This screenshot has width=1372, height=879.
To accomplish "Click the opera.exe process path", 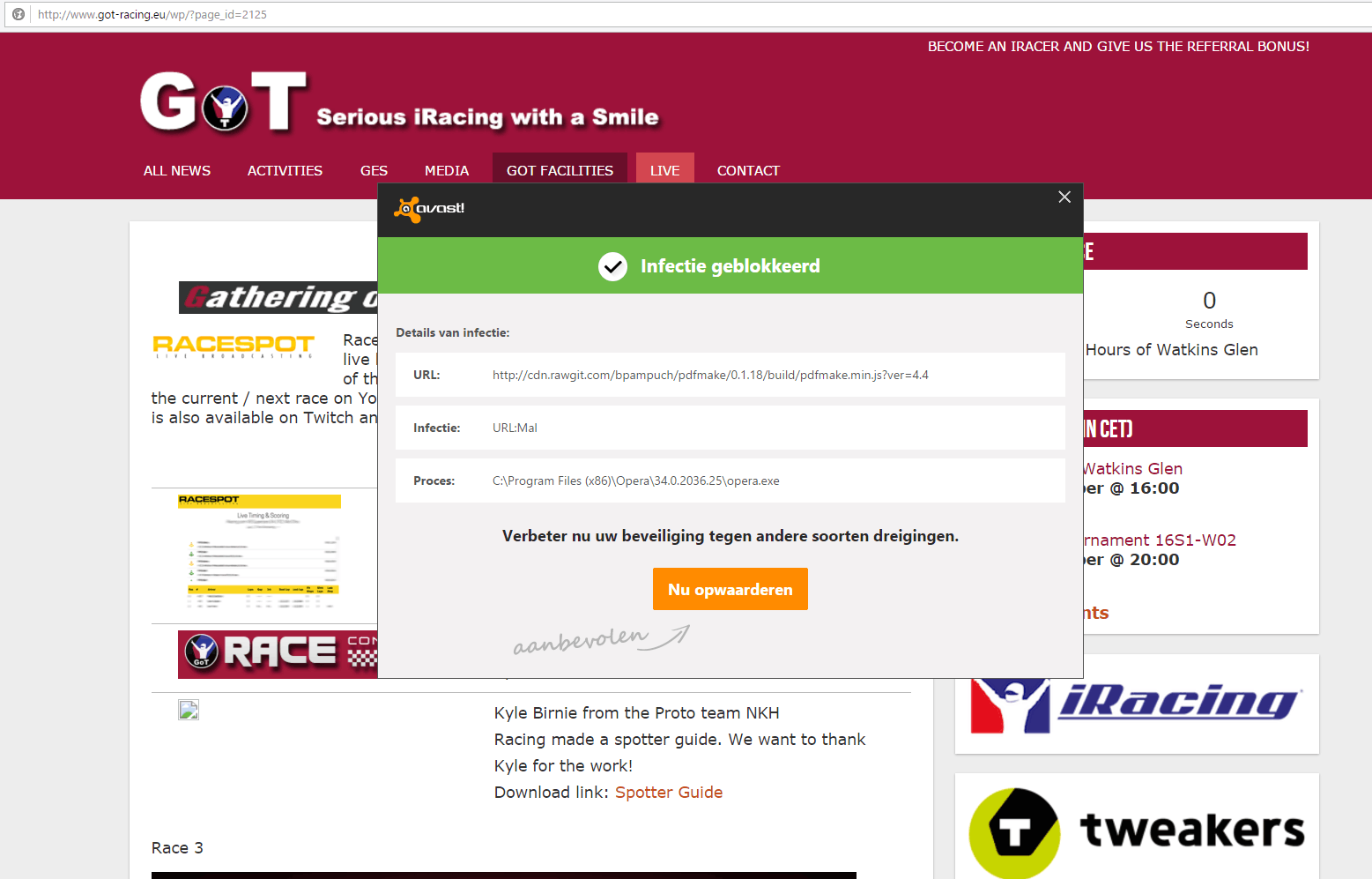I will [x=635, y=481].
